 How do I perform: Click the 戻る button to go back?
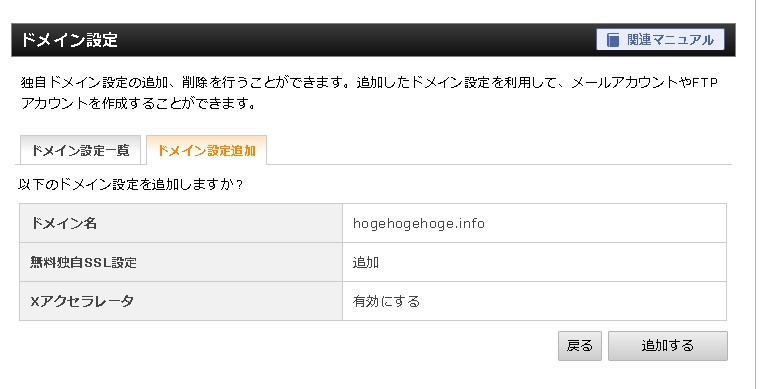pyautogui.click(x=580, y=346)
